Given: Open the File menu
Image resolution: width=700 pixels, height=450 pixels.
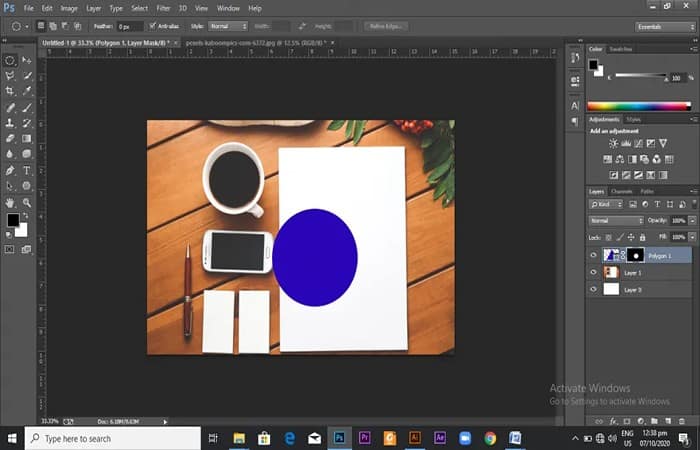Looking at the screenshot, I should (29, 8).
